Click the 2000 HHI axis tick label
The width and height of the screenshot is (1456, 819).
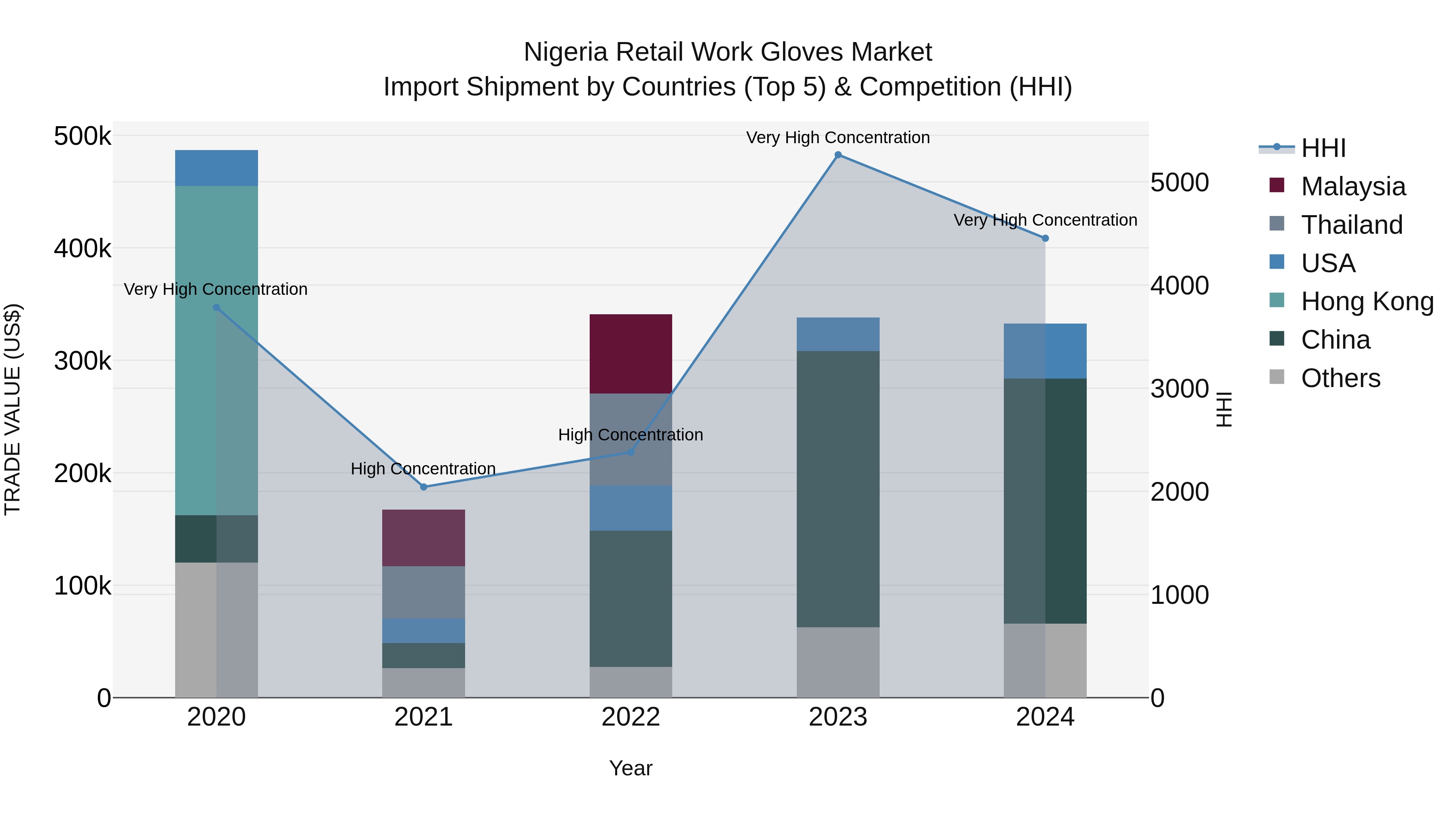pyautogui.click(x=1180, y=492)
